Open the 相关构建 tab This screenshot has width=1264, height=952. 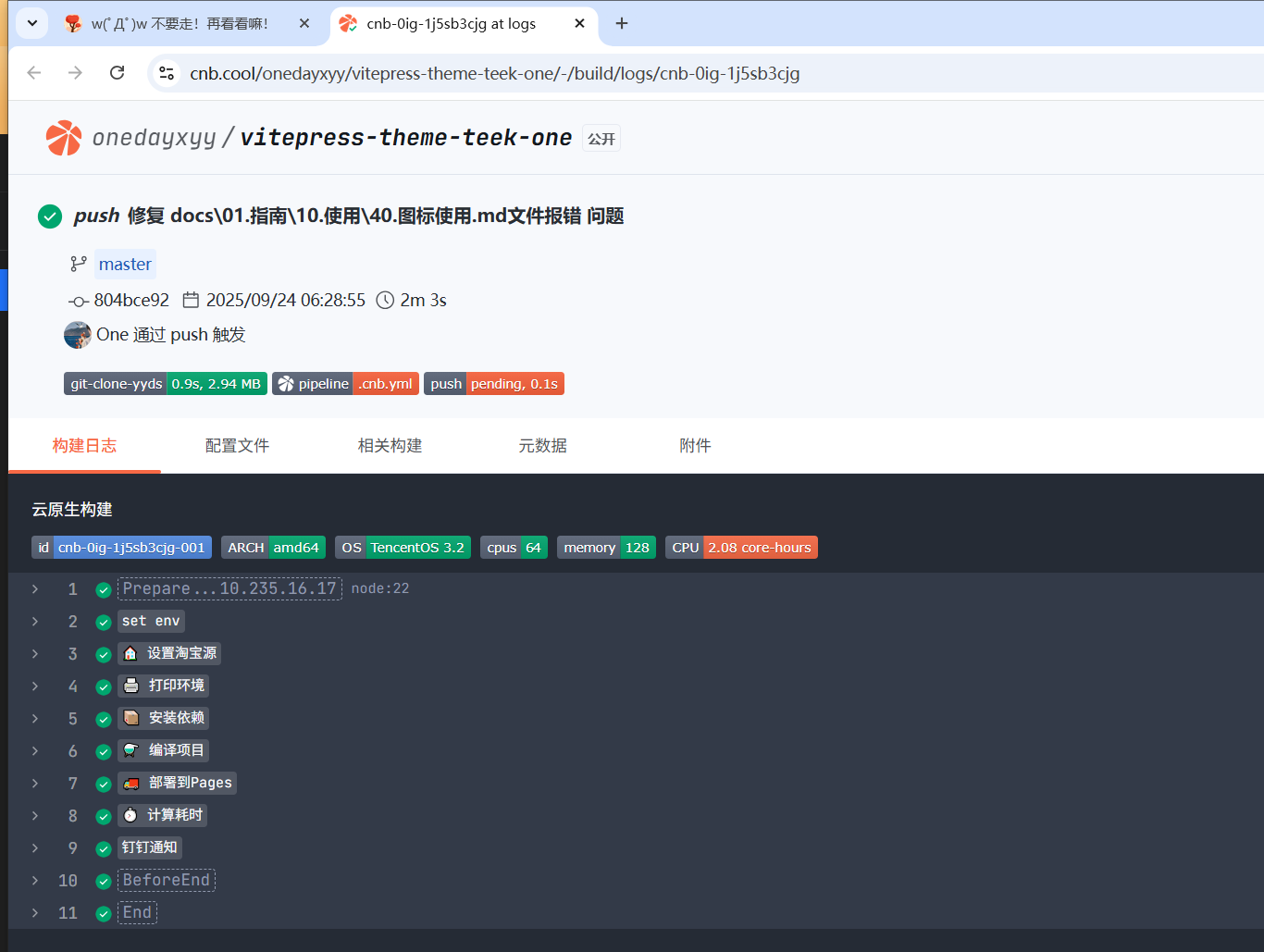point(390,446)
